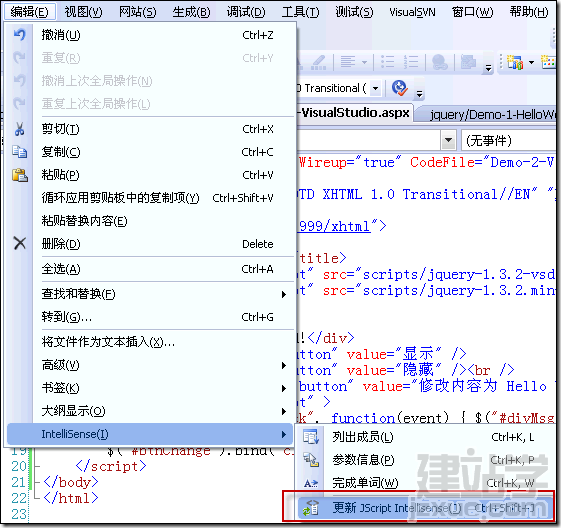Expand 查找和替换(F) submenu

150,294
